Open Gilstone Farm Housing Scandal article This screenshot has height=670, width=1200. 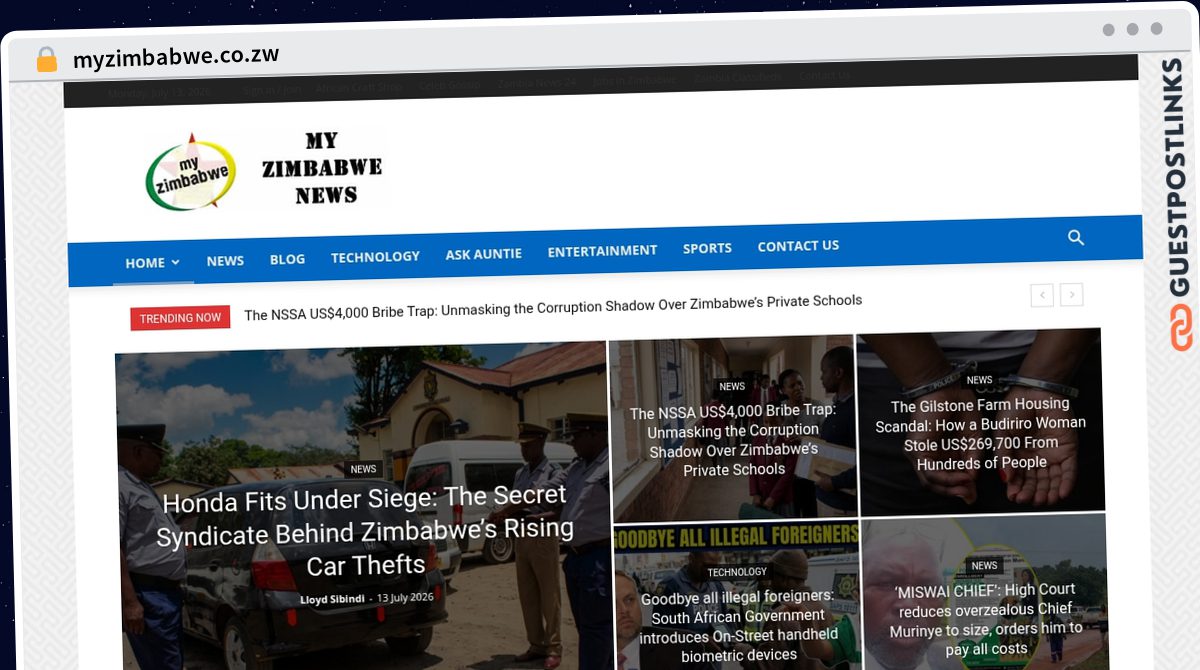click(x=981, y=433)
